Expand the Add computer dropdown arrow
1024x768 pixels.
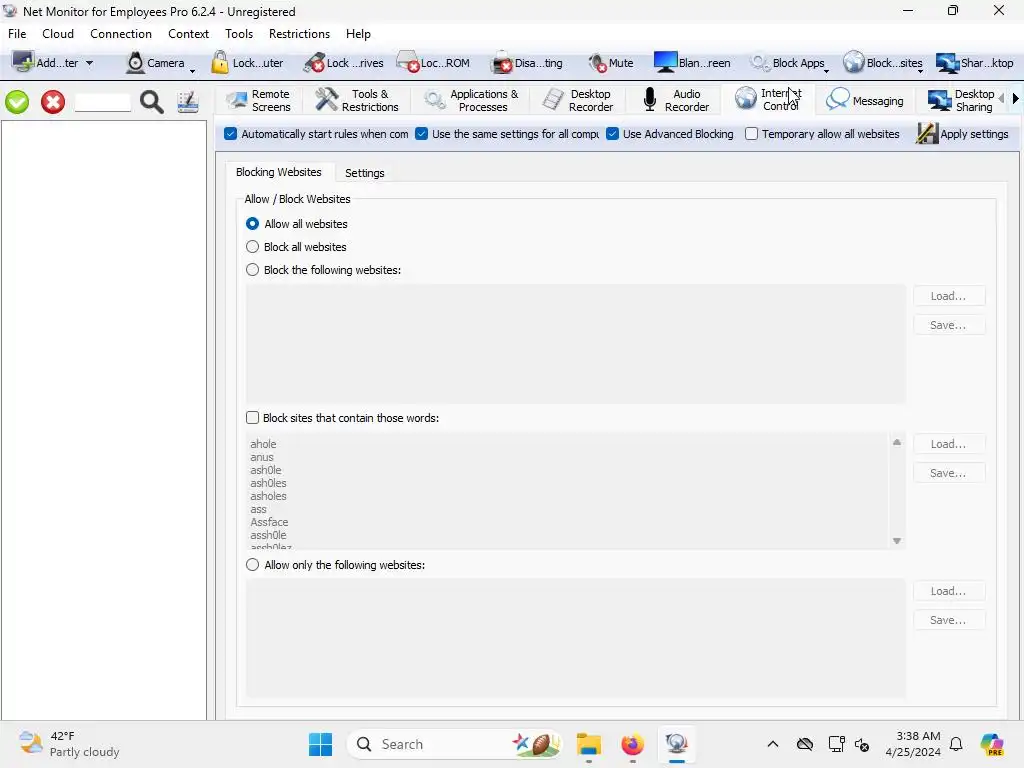pos(89,63)
